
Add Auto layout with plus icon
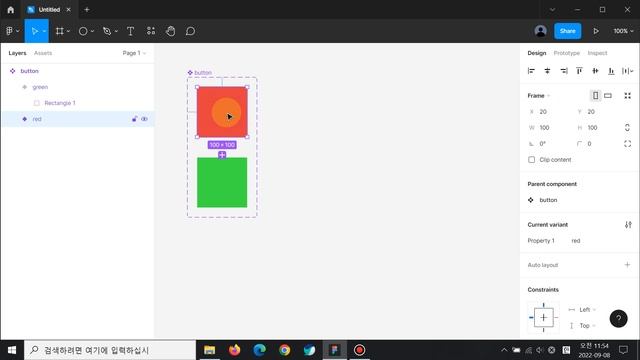[627, 265]
